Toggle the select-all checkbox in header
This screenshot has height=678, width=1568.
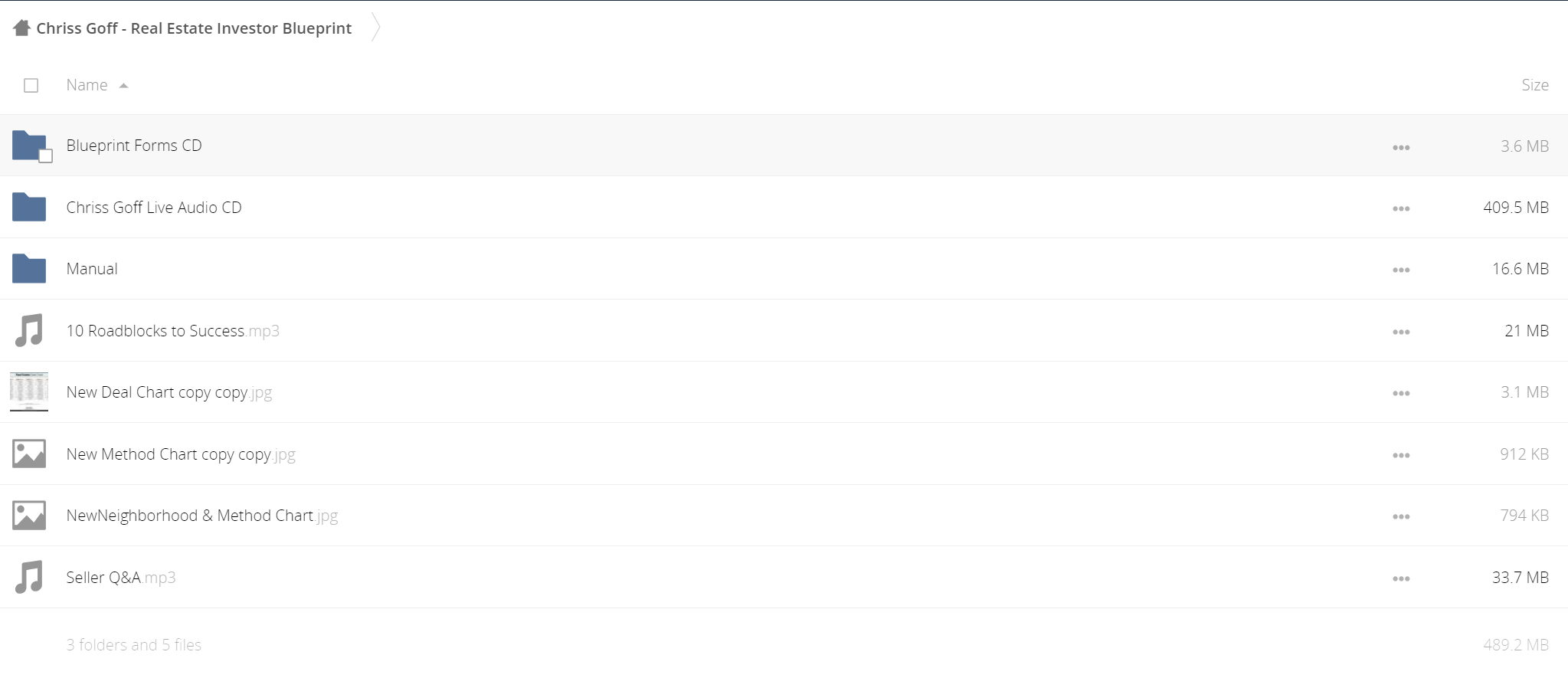point(31,85)
